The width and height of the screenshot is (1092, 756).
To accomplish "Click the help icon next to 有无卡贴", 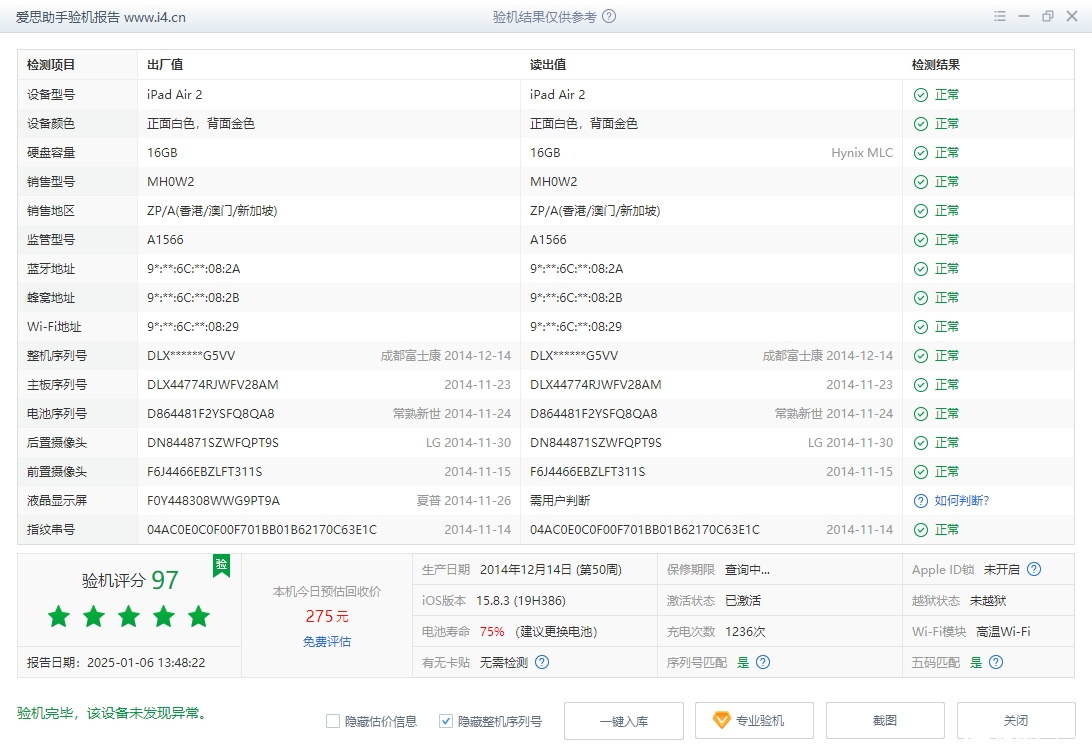I will (x=542, y=662).
